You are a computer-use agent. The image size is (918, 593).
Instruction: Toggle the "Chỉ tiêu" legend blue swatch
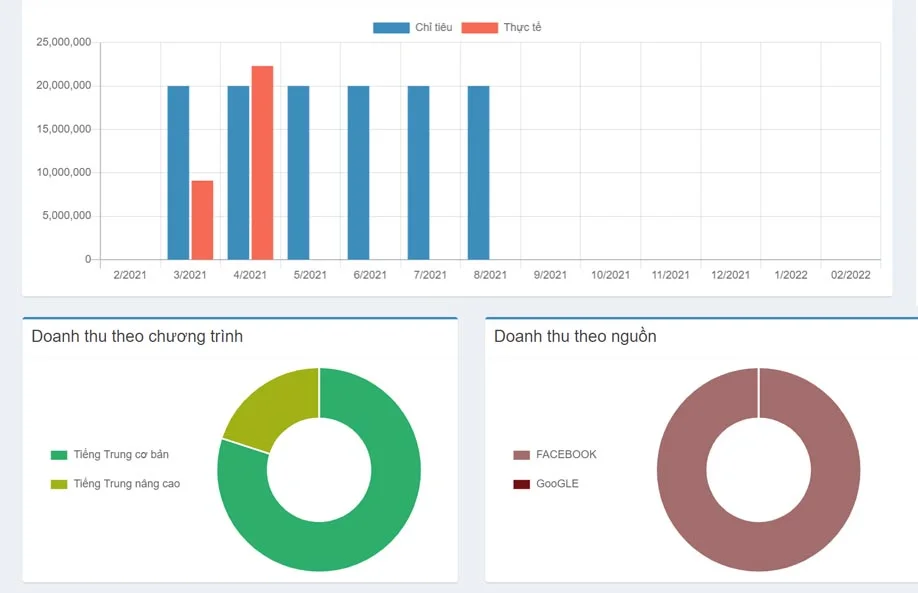(391, 28)
